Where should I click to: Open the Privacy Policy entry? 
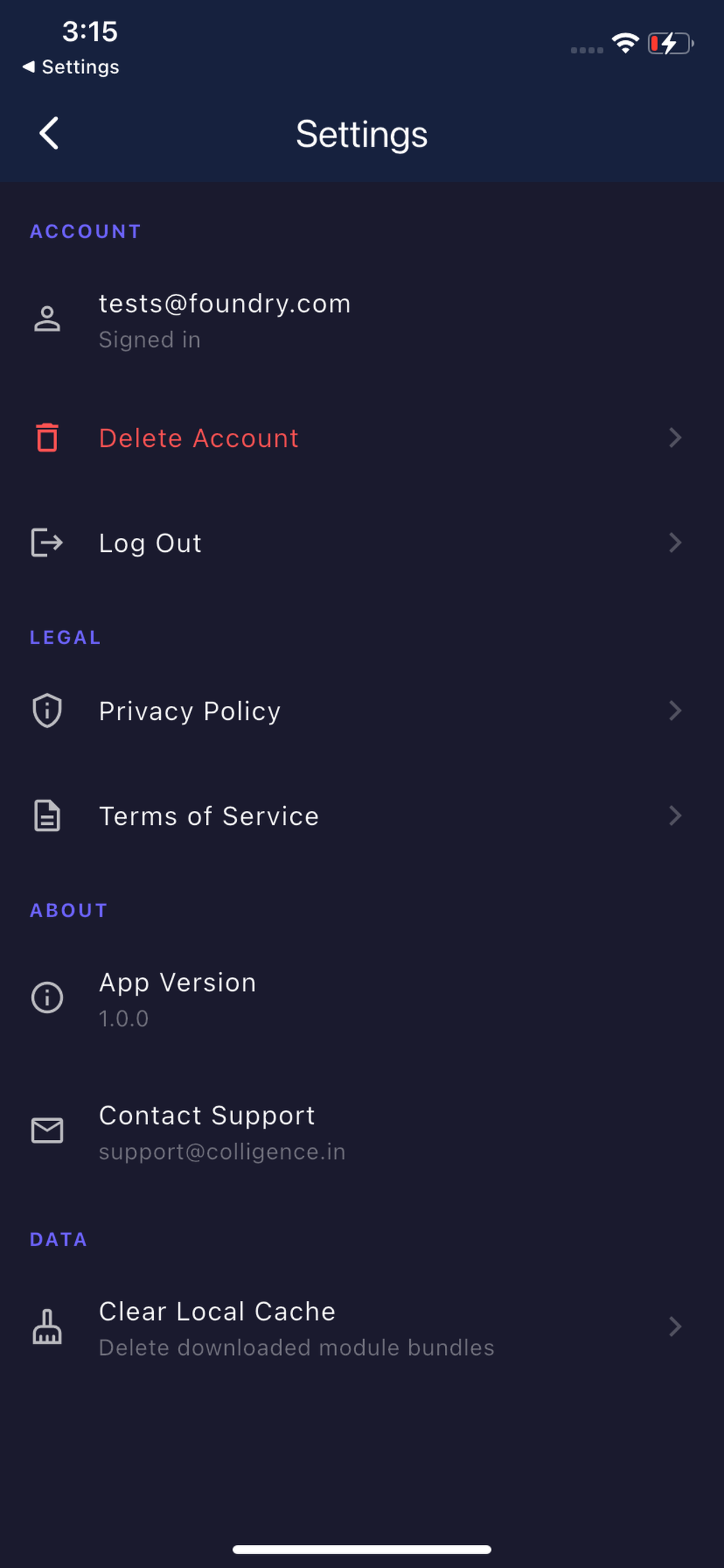[362, 710]
